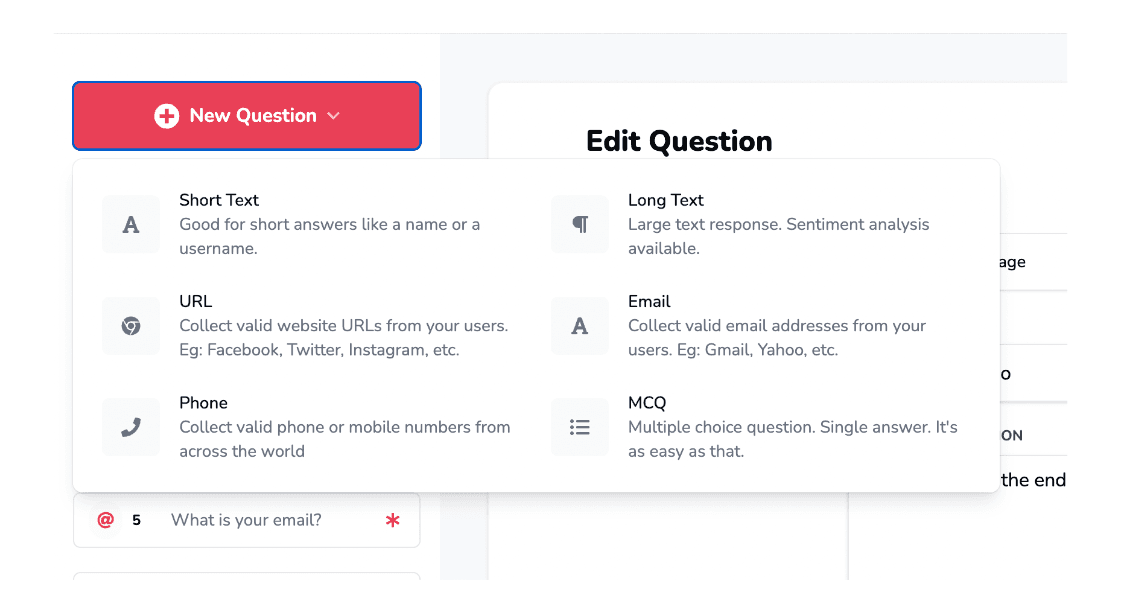Choose the Short Text question type
The width and height of the screenshot is (1121, 613).
coord(219,200)
